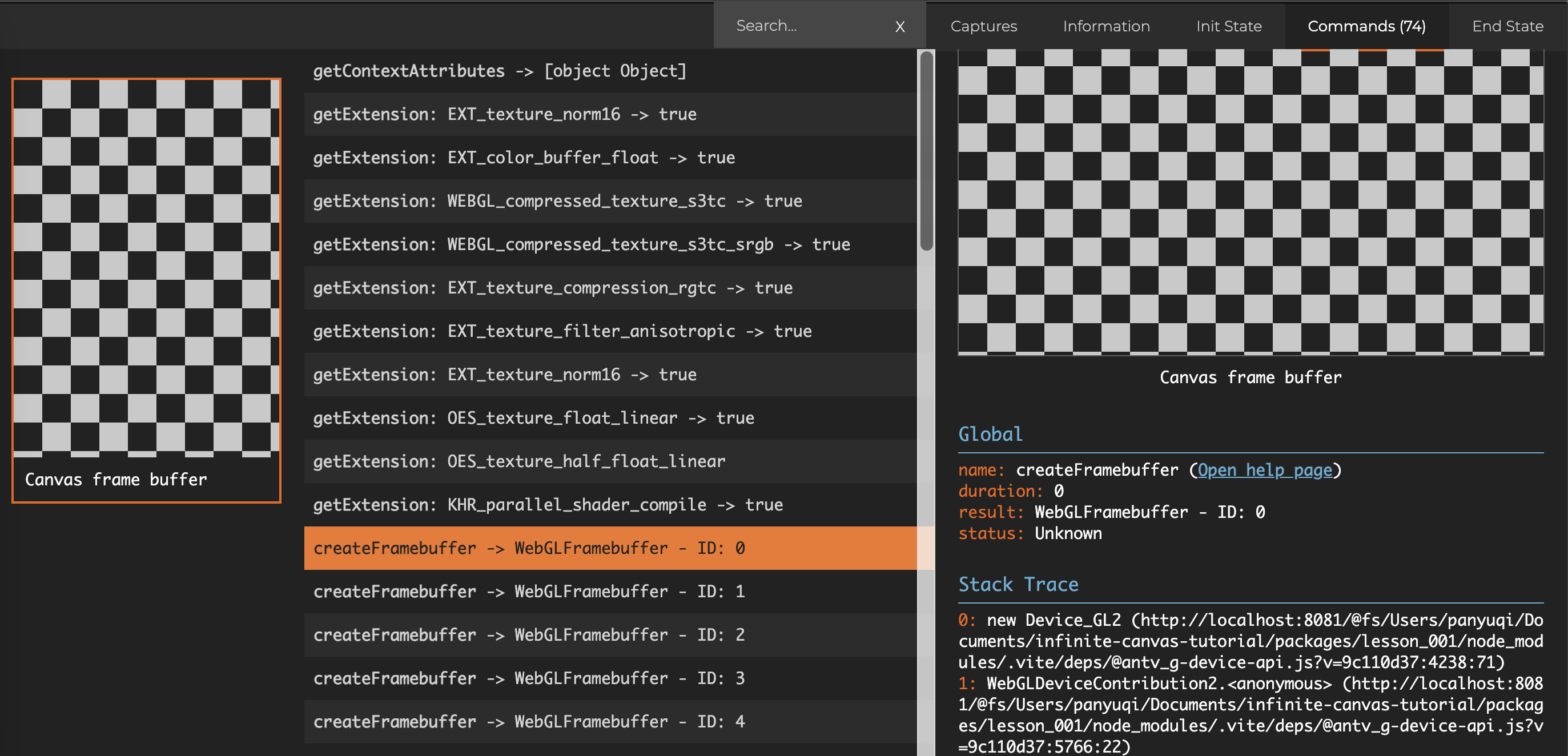Click the Open help page link
The width and height of the screenshot is (1568, 756).
tap(1264, 470)
